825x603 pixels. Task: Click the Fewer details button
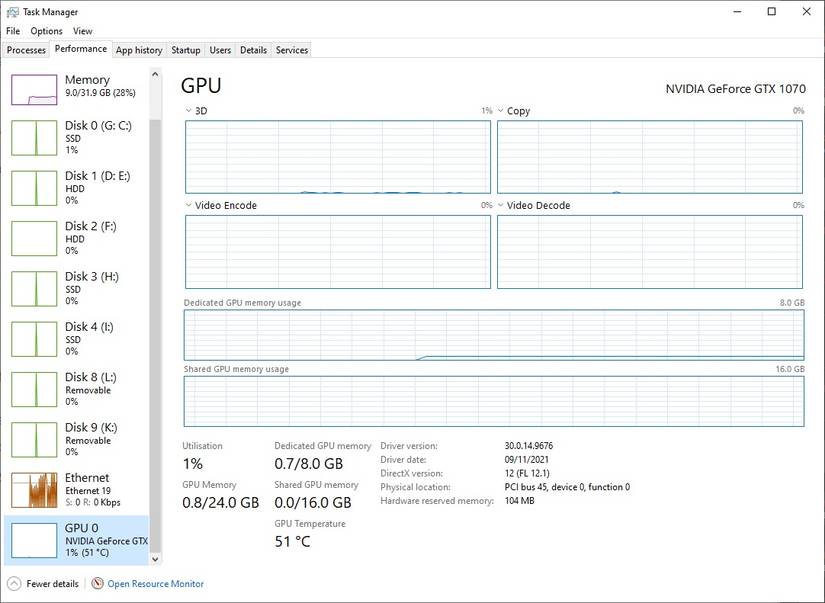pyautogui.click(x=52, y=584)
